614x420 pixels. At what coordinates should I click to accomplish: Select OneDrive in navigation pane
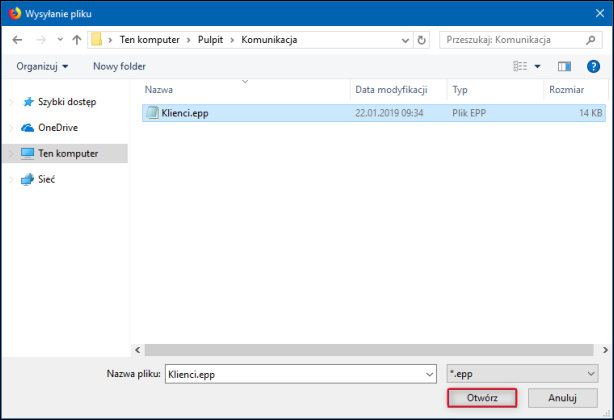click(x=58, y=128)
